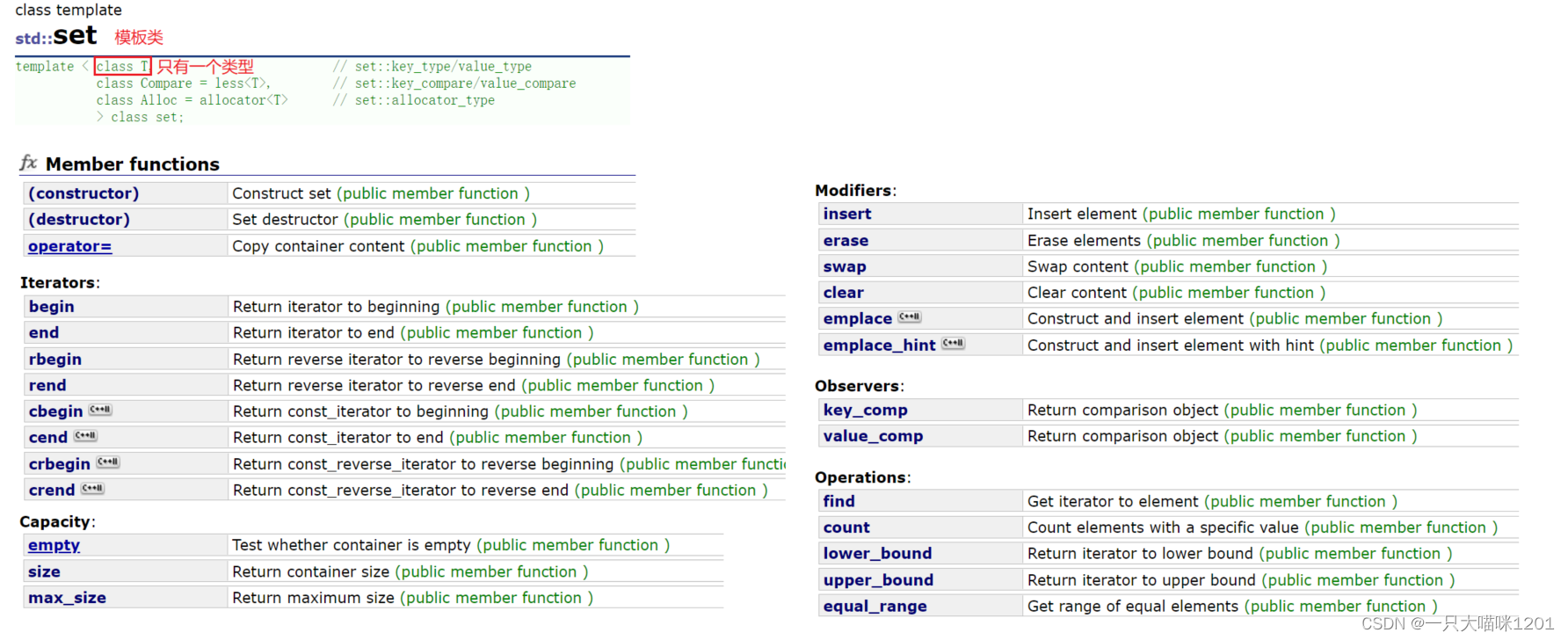Click 'Count elements with a specific value' text
This screenshot has width=1568, height=640.
[x=1163, y=527]
